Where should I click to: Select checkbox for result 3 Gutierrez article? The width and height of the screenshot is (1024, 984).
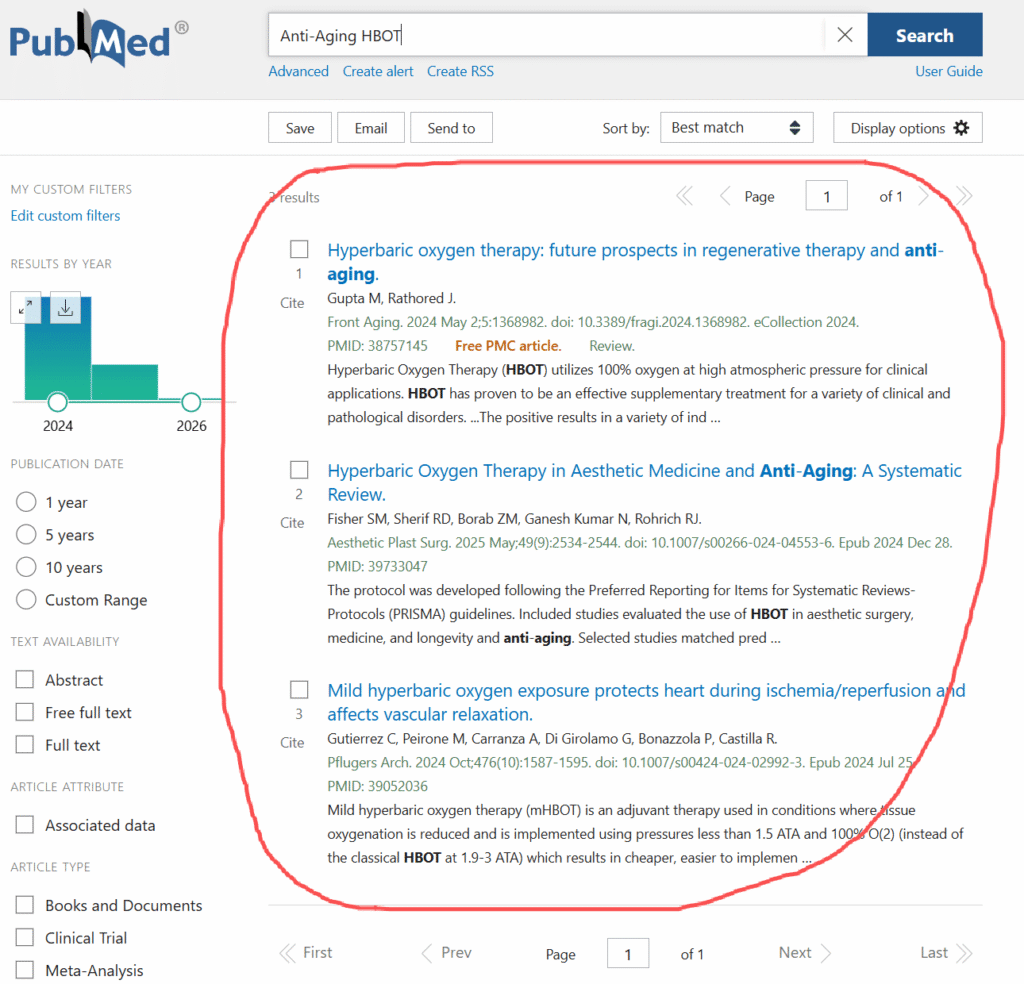click(x=299, y=690)
